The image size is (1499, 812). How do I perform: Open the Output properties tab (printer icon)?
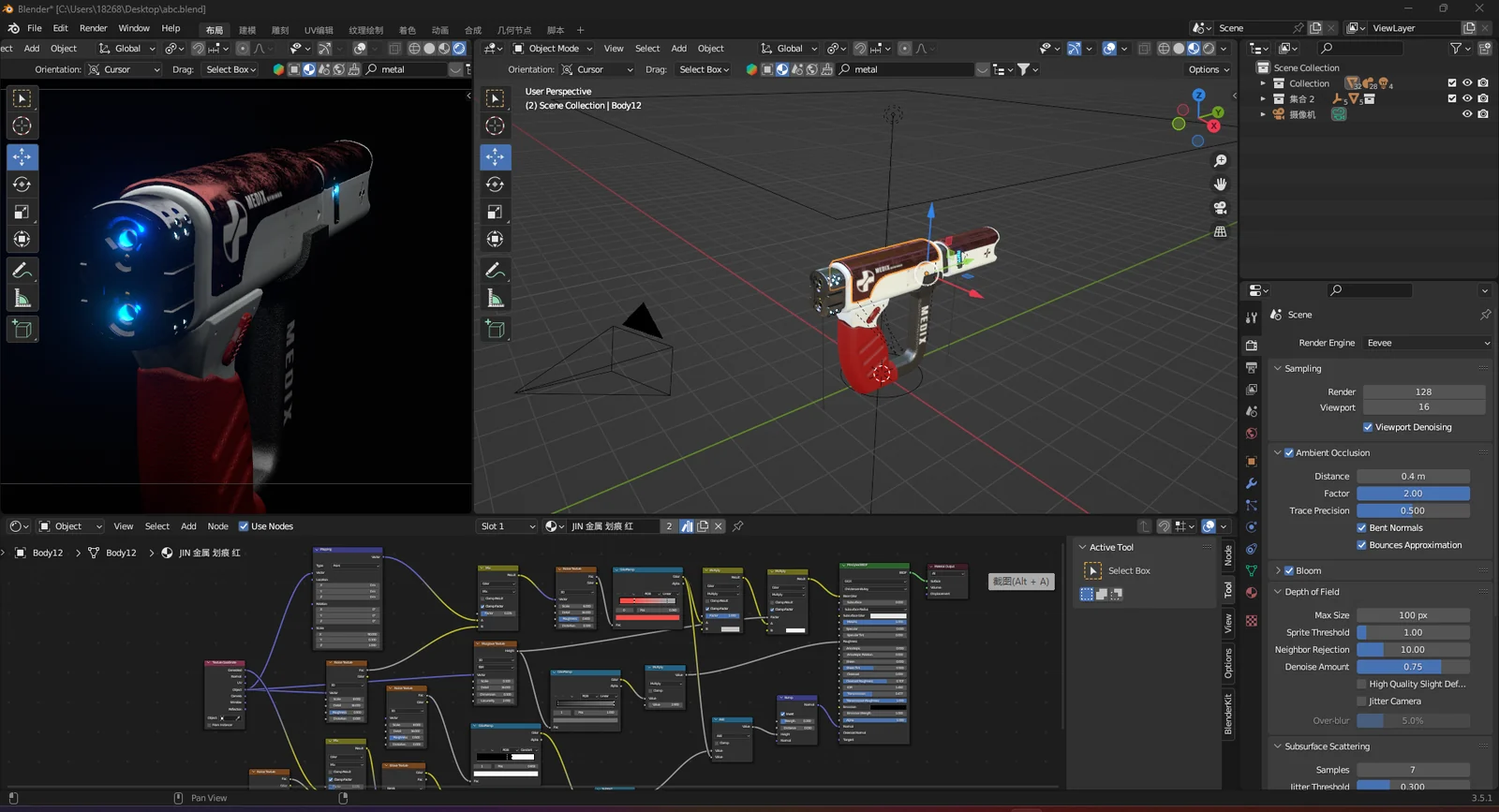coord(1252,367)
